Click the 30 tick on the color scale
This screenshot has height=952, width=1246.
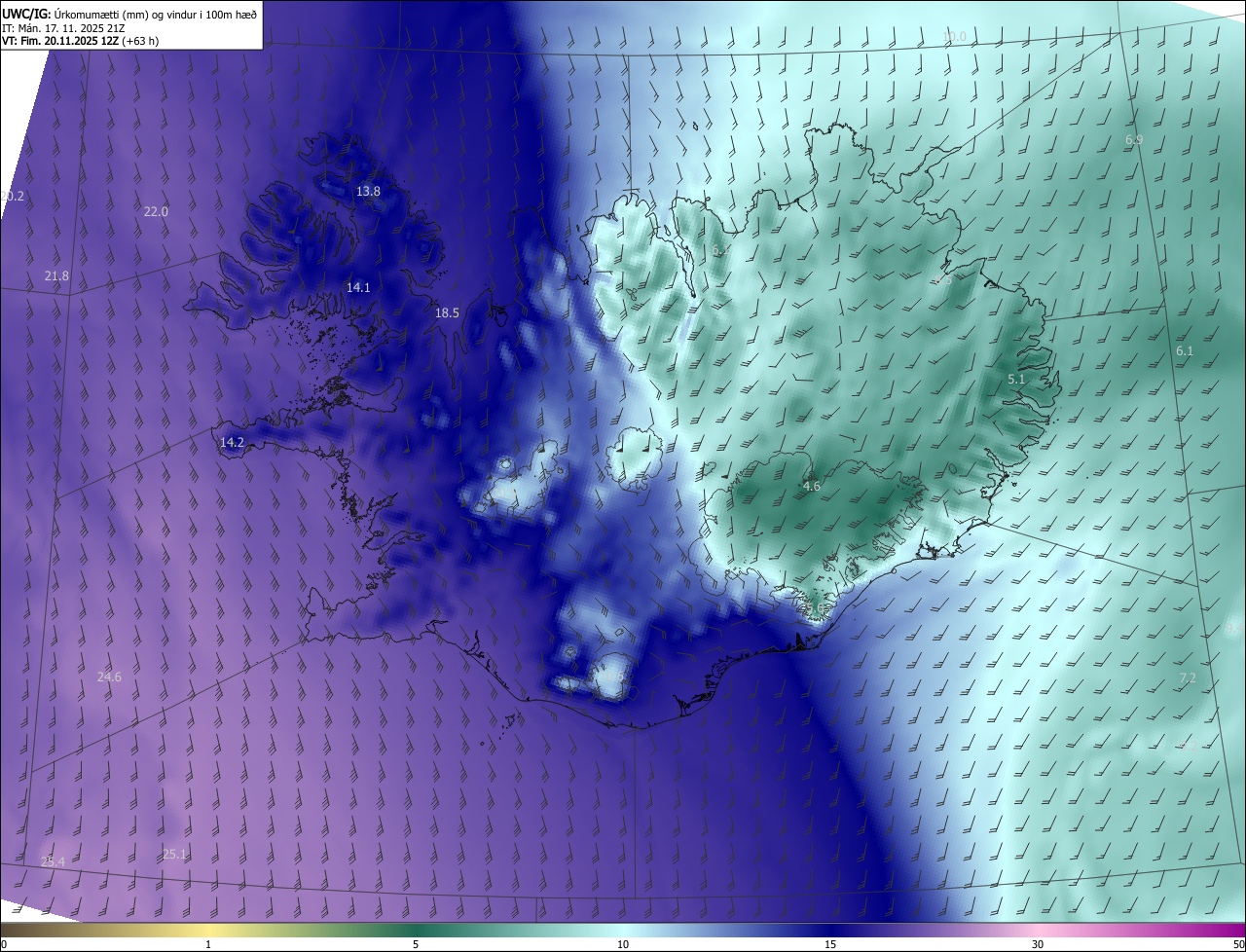coord(1038,944)
